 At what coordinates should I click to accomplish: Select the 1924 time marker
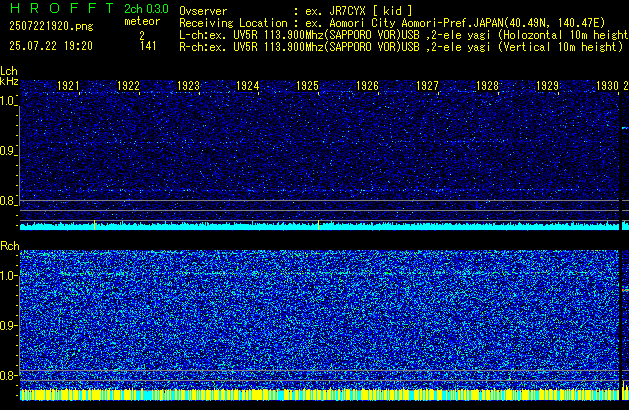pyautogui.click(x=248, y=86)
